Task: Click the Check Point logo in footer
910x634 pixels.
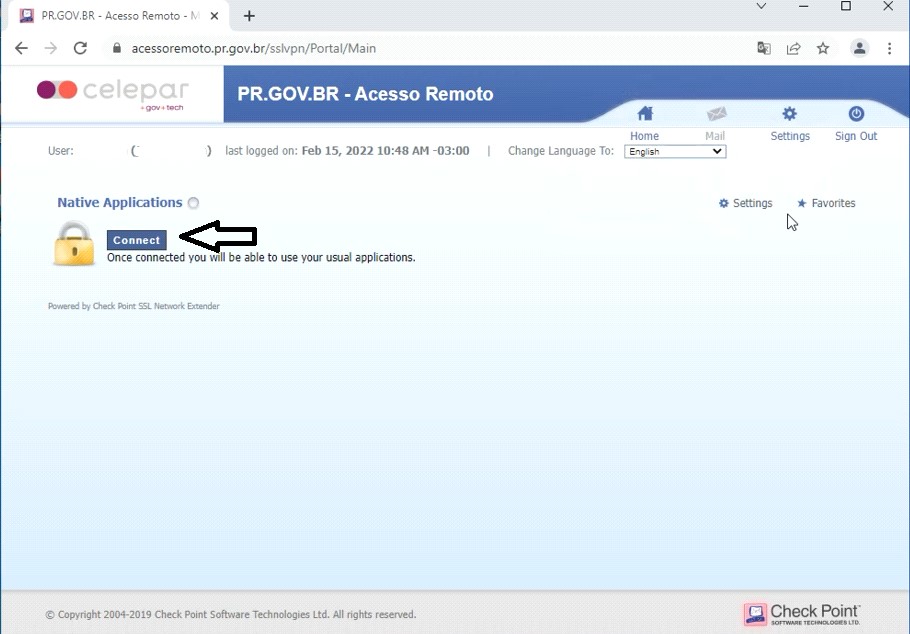Action: pos(801,614)
